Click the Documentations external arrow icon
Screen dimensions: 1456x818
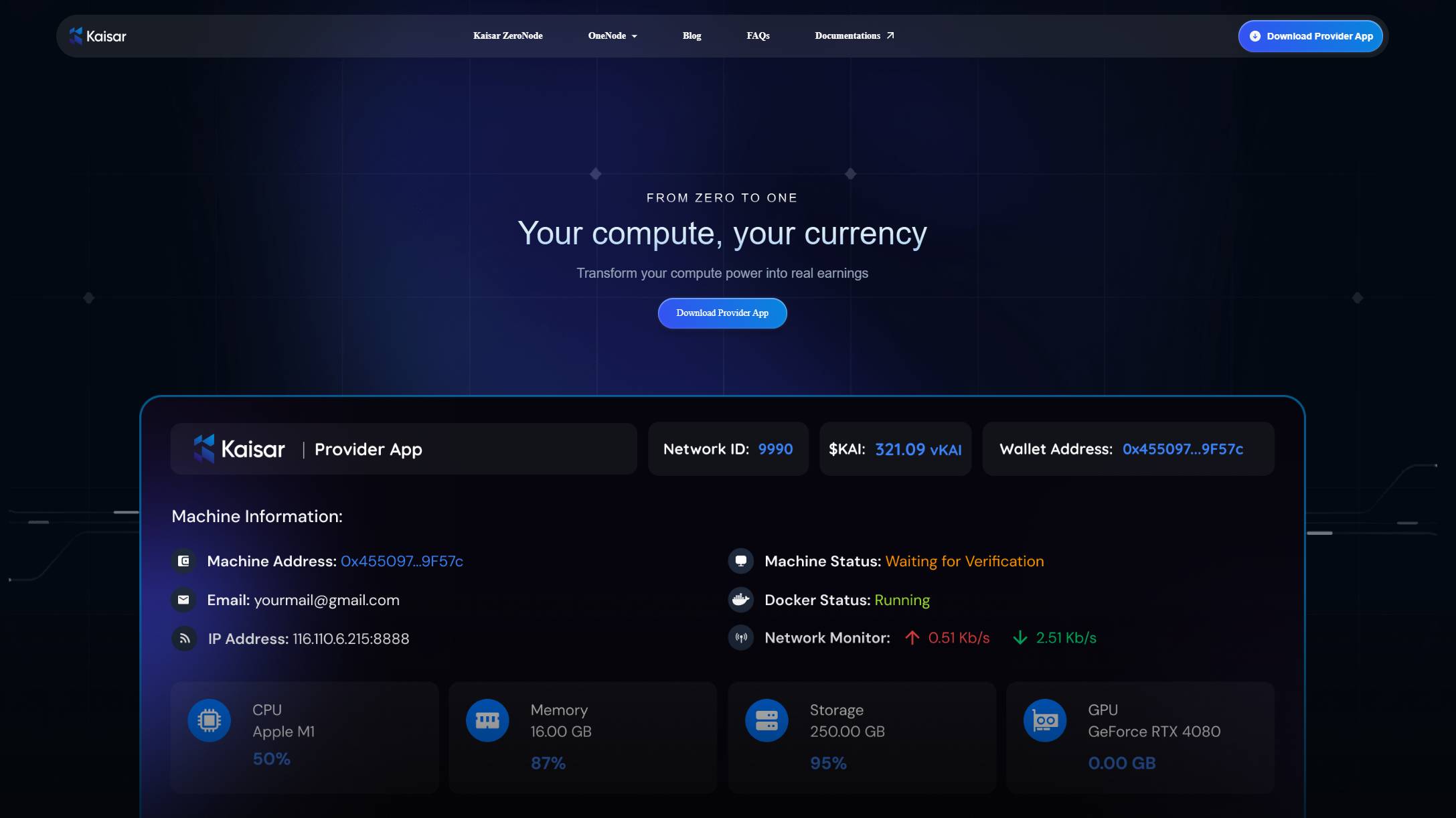[x=890, y=35]
